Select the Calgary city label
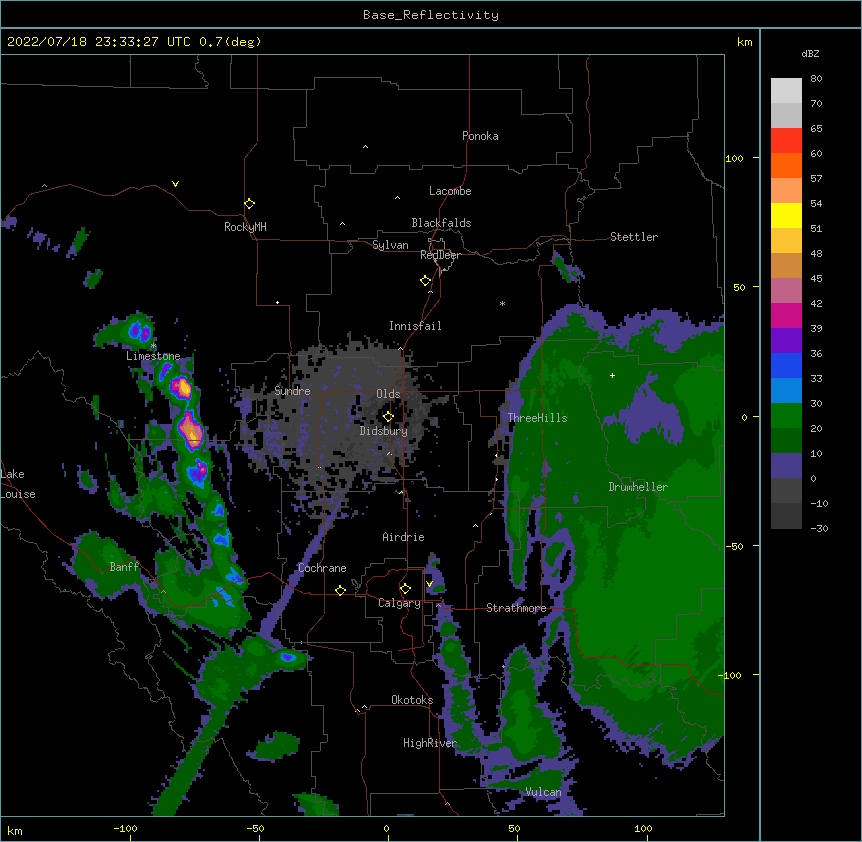The width and height of the screenshot is (862, 842). 399,603
